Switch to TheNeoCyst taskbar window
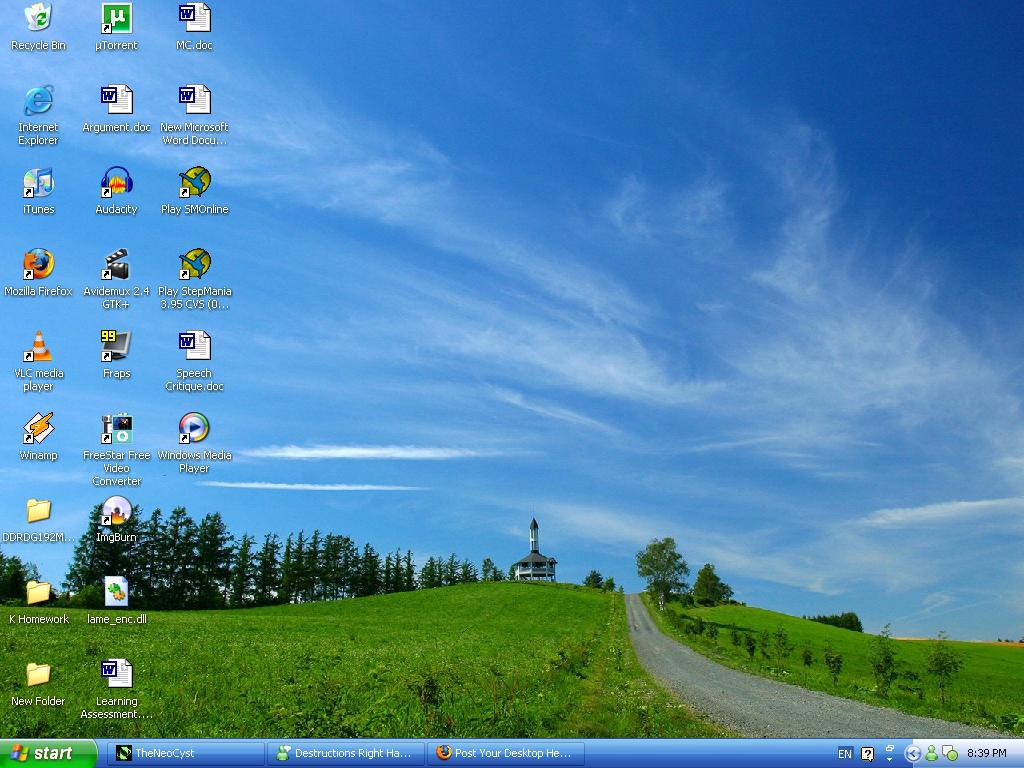This screenshot has width=1024, height=768. (x=185, y=753)
